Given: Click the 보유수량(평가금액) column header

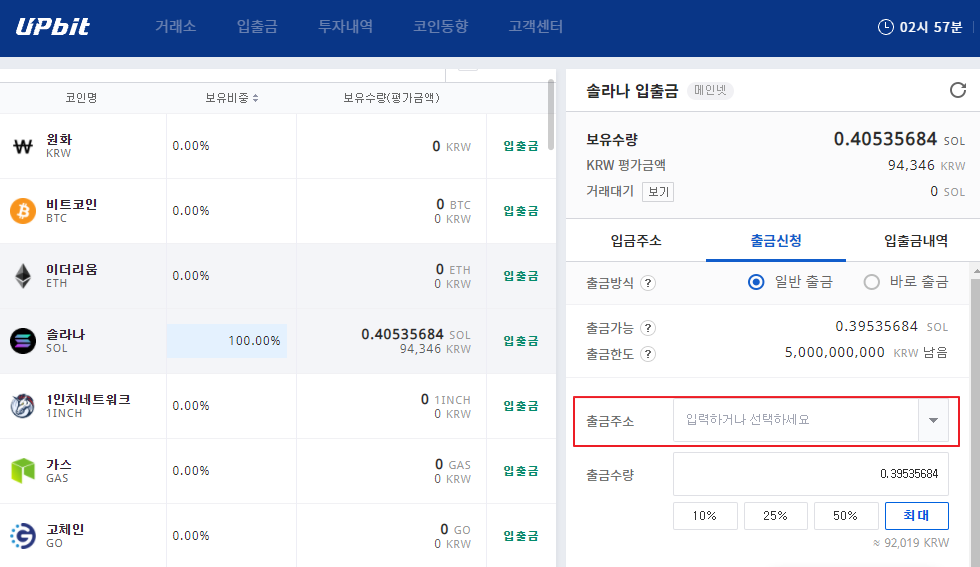Looking at the screenshot, I should (x=391, y=98).
